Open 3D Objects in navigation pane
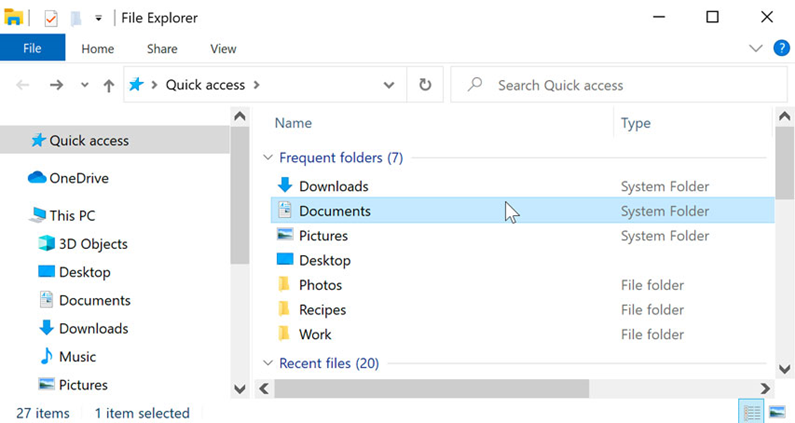This screenshot has width=795, height=423. point(93,244)
